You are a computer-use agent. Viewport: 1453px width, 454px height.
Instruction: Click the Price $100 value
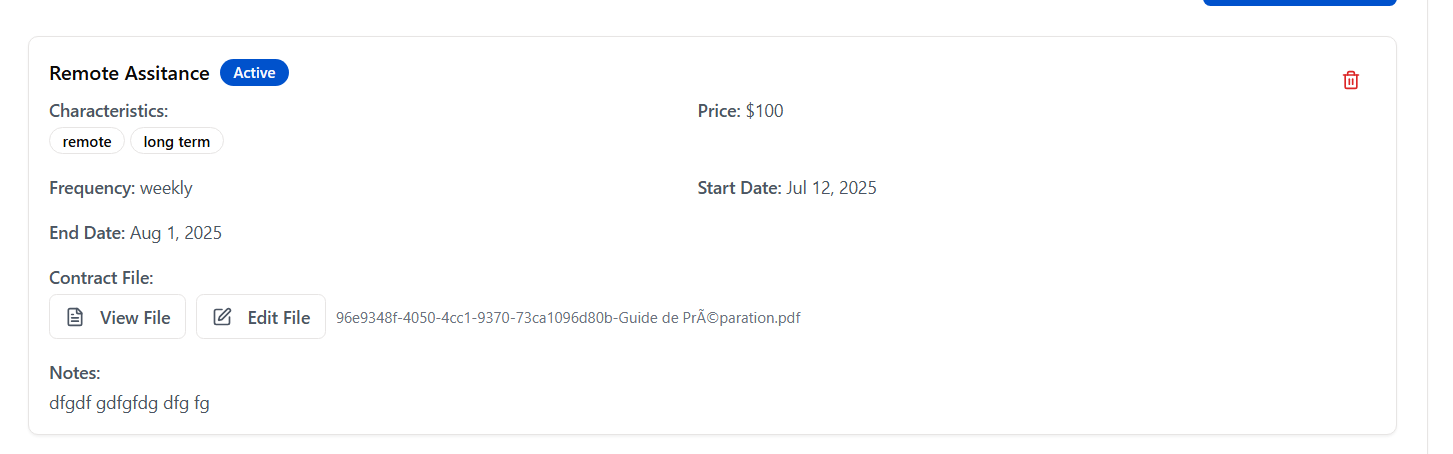coord(764,111)
